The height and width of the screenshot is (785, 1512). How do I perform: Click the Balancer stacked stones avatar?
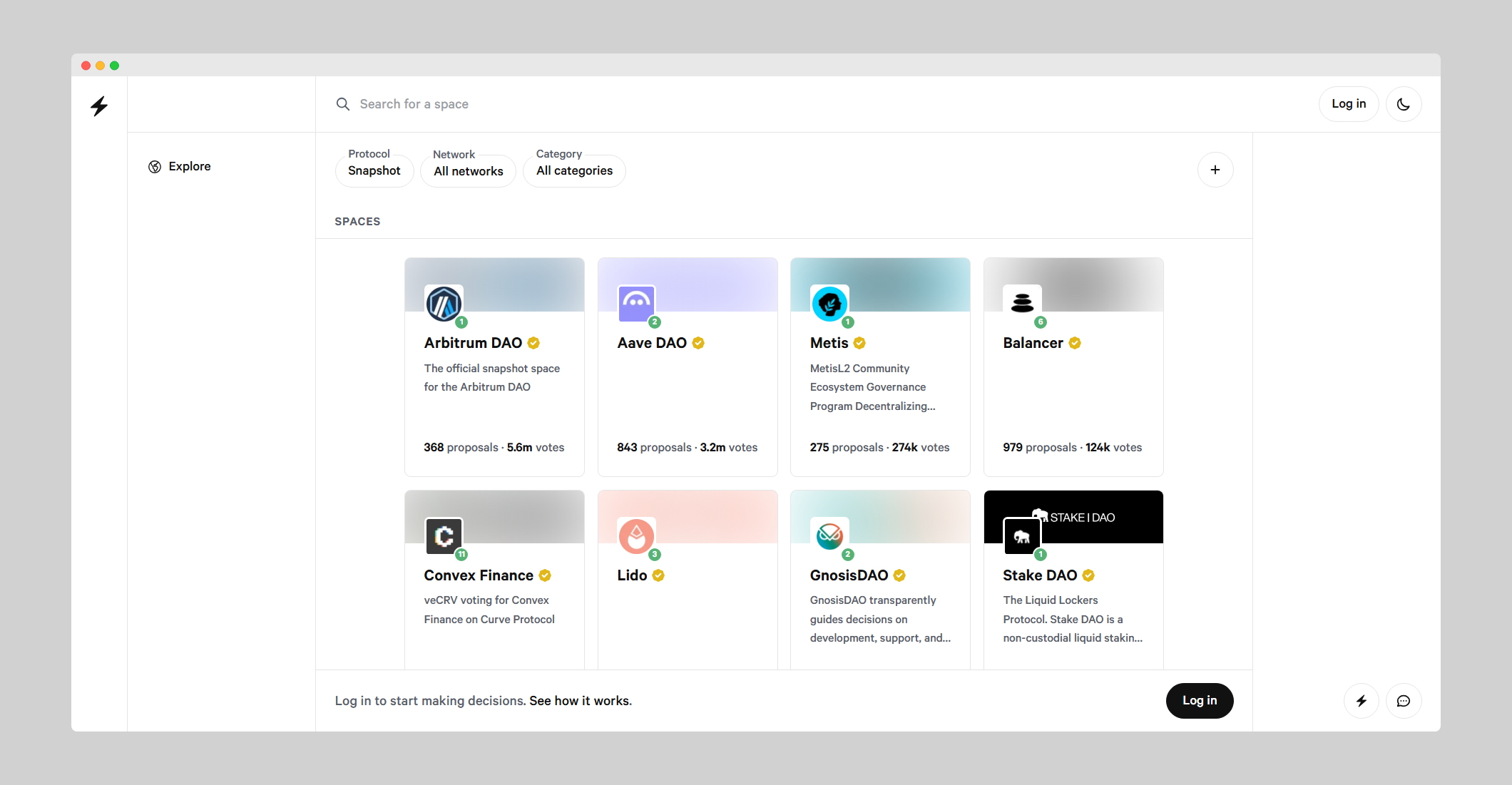[1022, 304]
